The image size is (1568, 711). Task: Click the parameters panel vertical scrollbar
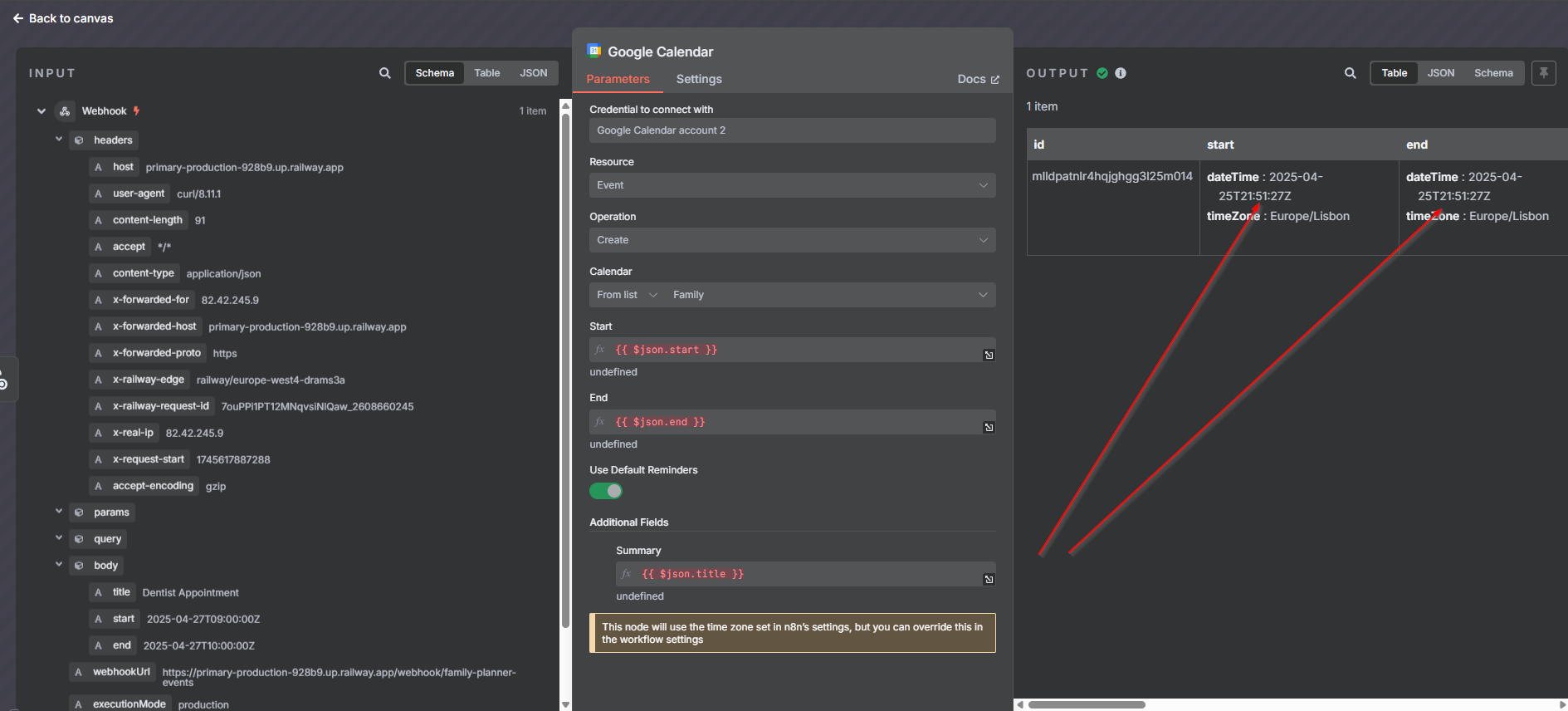tap(565, 370)
